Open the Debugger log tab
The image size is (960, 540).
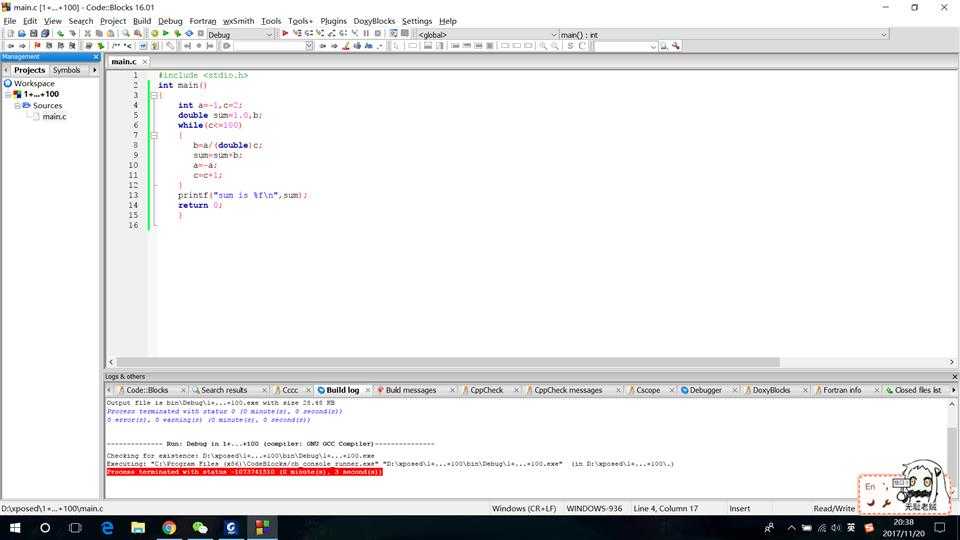point(705,390)
